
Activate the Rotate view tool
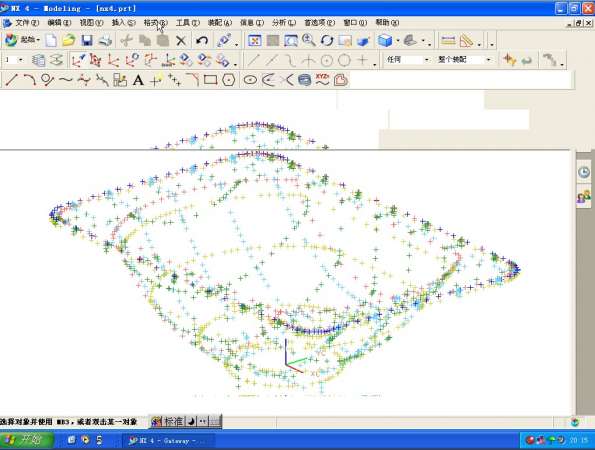coord(327,40)
